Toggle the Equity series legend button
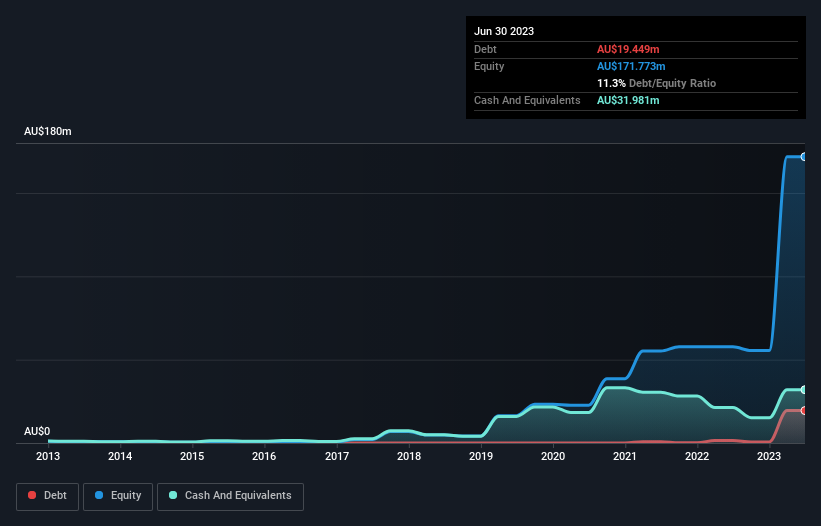This screenshot has height=526, width=821. point(118,496)
